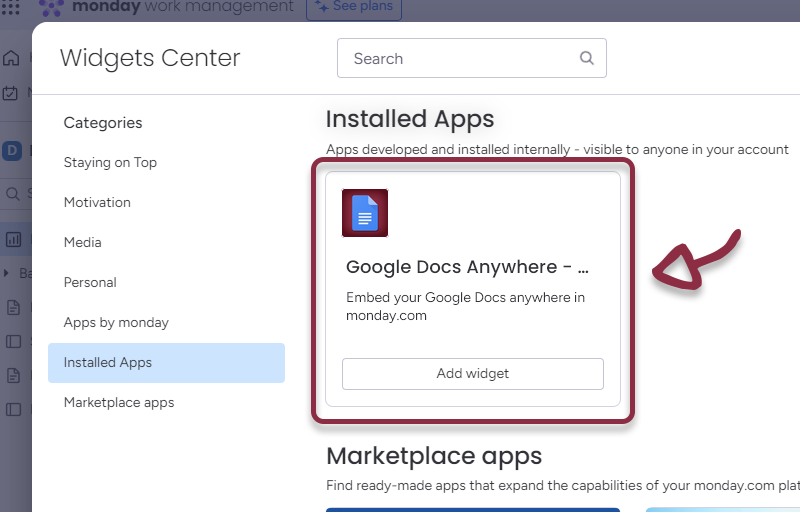
Task: Click the monday logo in header
Action: click(54, 7)
